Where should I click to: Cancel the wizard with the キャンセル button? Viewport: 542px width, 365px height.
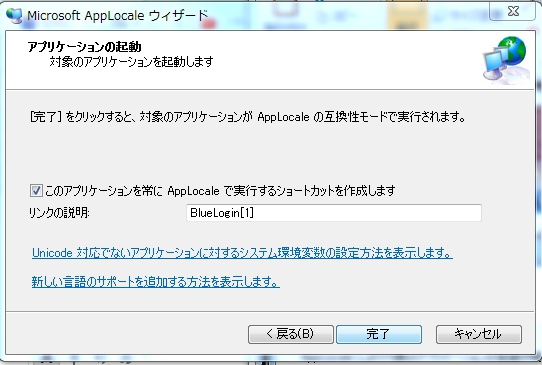coord(478,334)
